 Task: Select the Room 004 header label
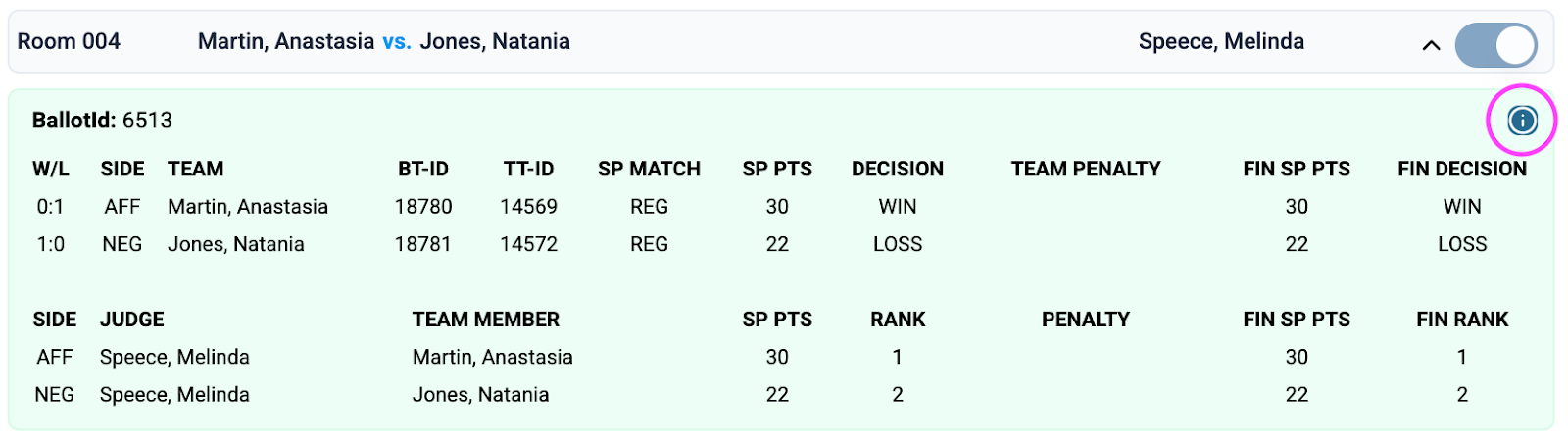point(69,41)
